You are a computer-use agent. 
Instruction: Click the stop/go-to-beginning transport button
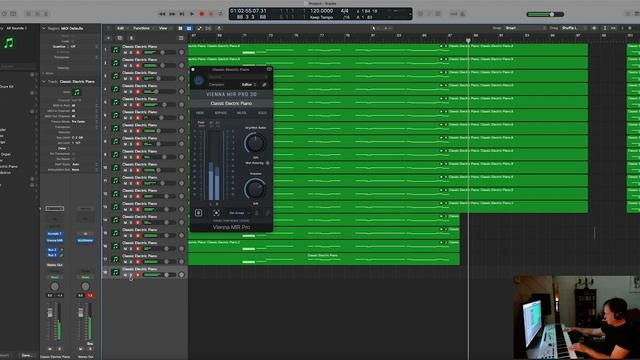tap(182, 14)
